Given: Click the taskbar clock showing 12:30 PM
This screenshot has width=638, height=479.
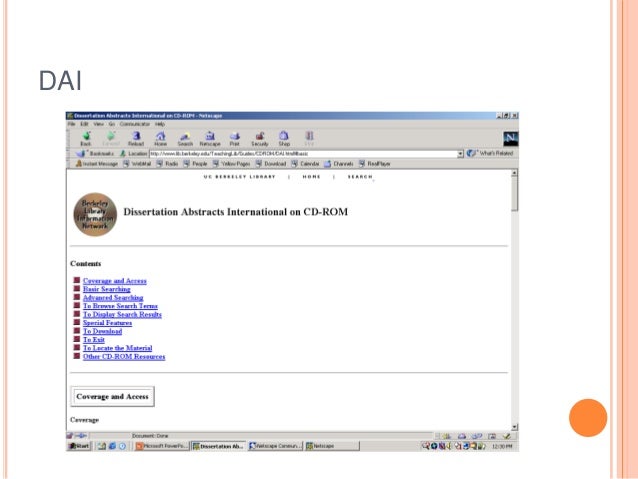Looking at the screenshot, I should (502, 446).
